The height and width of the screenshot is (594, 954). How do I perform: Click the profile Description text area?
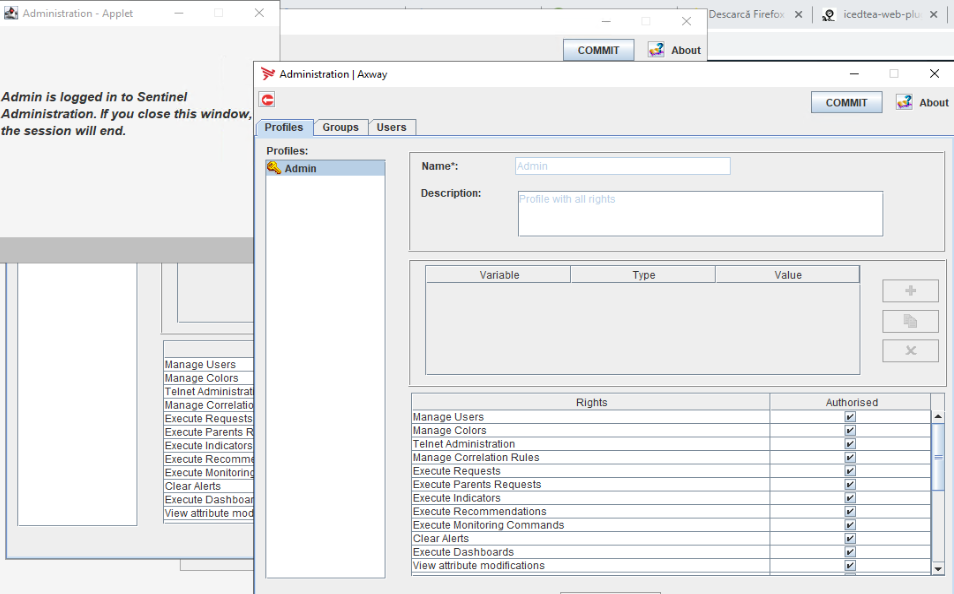pyautogui.click(x=699, y=213)
